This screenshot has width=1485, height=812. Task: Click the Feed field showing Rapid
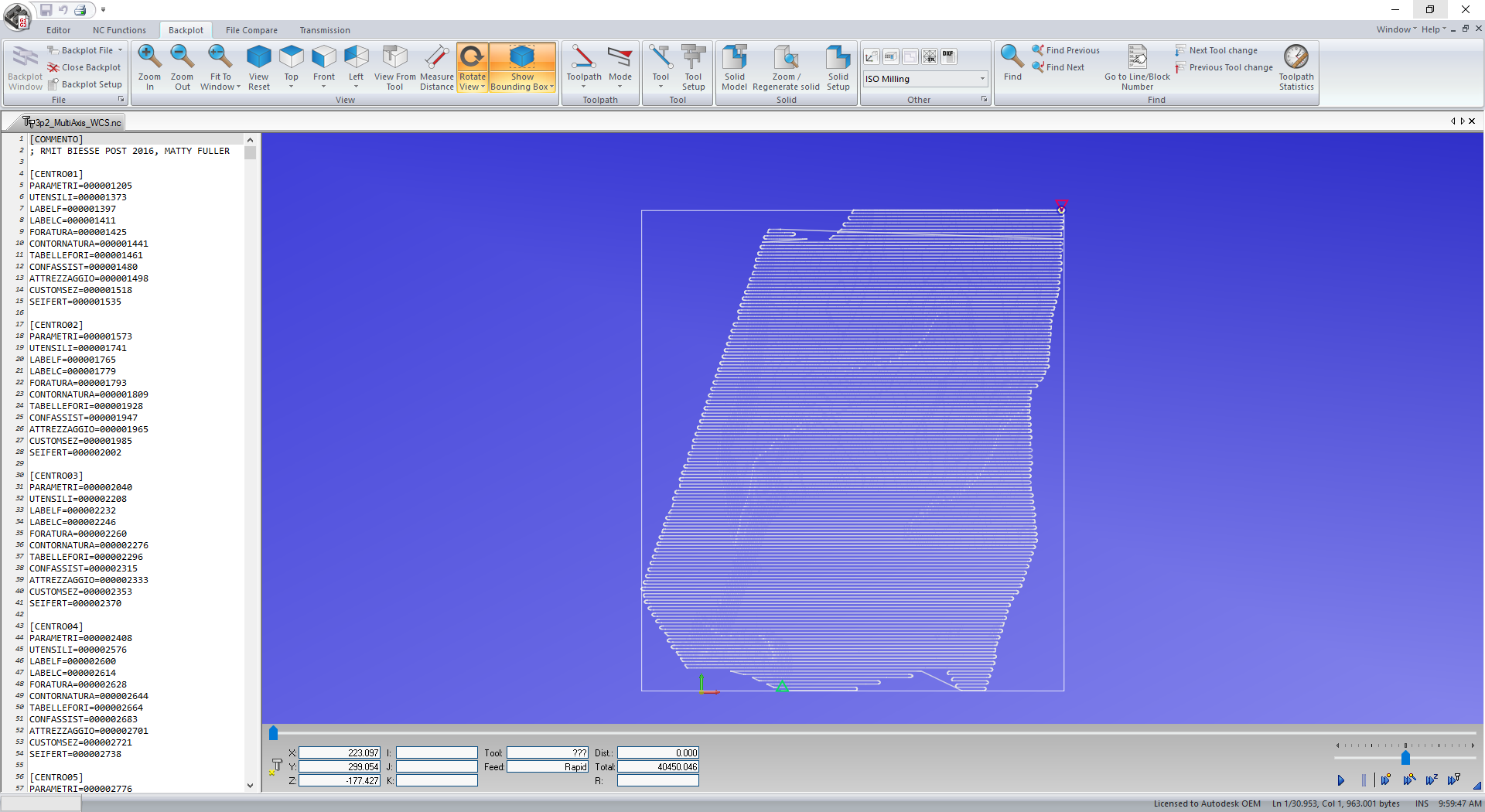[548, 766]
